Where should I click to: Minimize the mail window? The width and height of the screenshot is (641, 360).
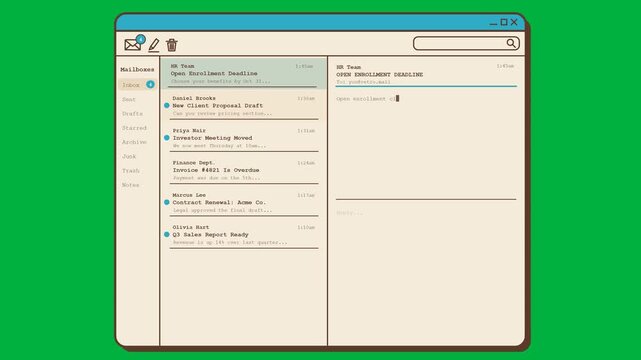pyautogui.click(x=493, y=24)
